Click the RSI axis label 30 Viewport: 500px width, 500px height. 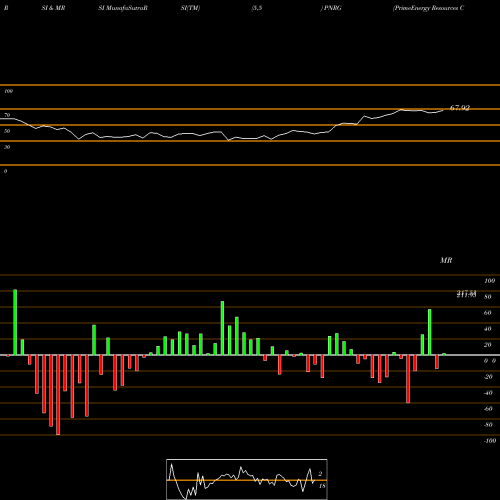coord(7,147)
